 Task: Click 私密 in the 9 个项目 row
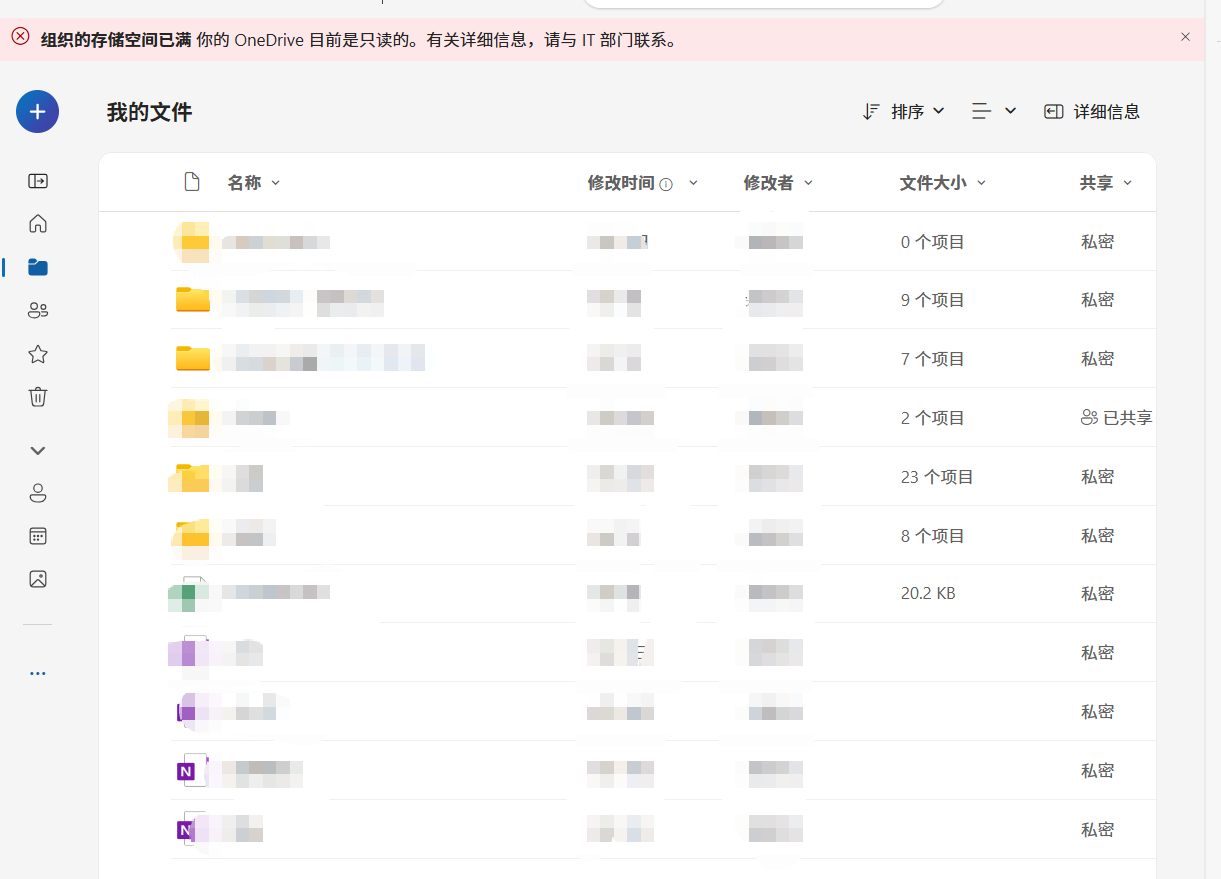[x=1097, y=300]
